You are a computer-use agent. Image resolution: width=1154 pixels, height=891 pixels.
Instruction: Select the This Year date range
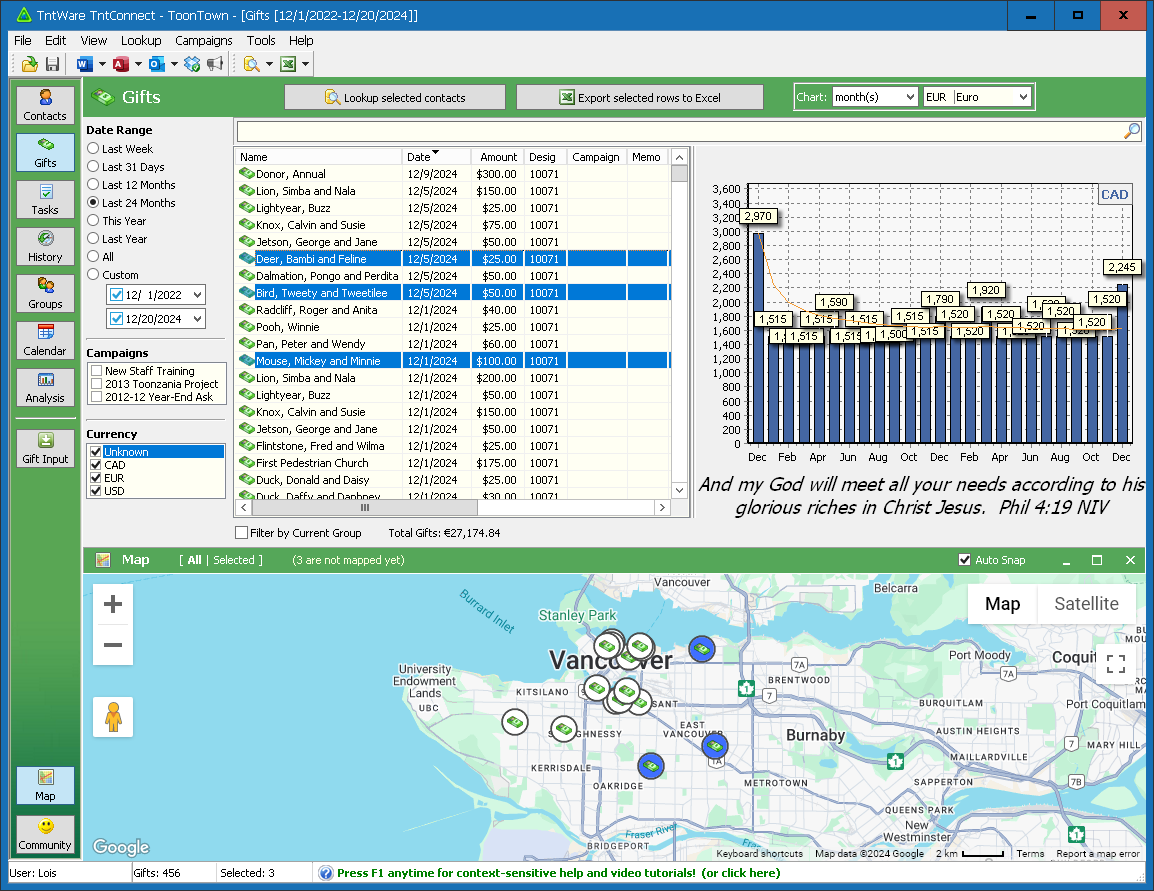tap(93, 221)
